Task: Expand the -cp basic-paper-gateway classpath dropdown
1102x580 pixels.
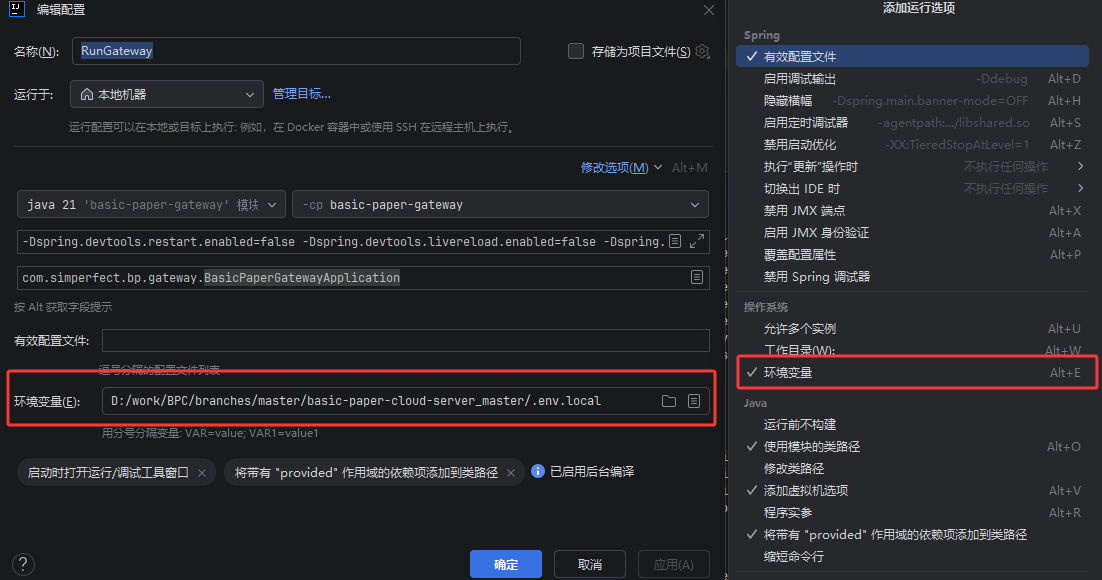Action: tap(500, 205)
